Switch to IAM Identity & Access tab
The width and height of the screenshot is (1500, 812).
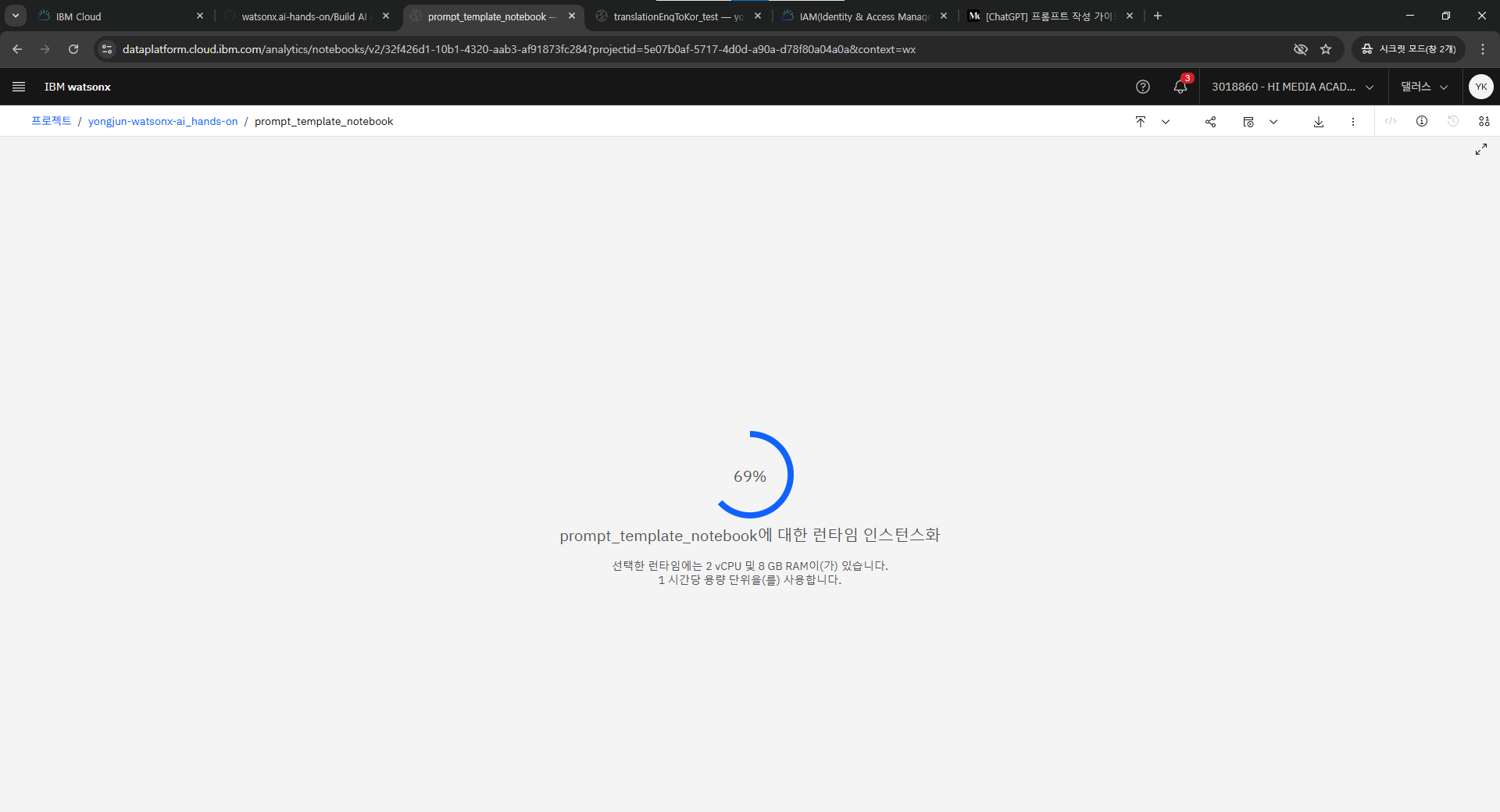pyautogui.click(x=863, y=16)
